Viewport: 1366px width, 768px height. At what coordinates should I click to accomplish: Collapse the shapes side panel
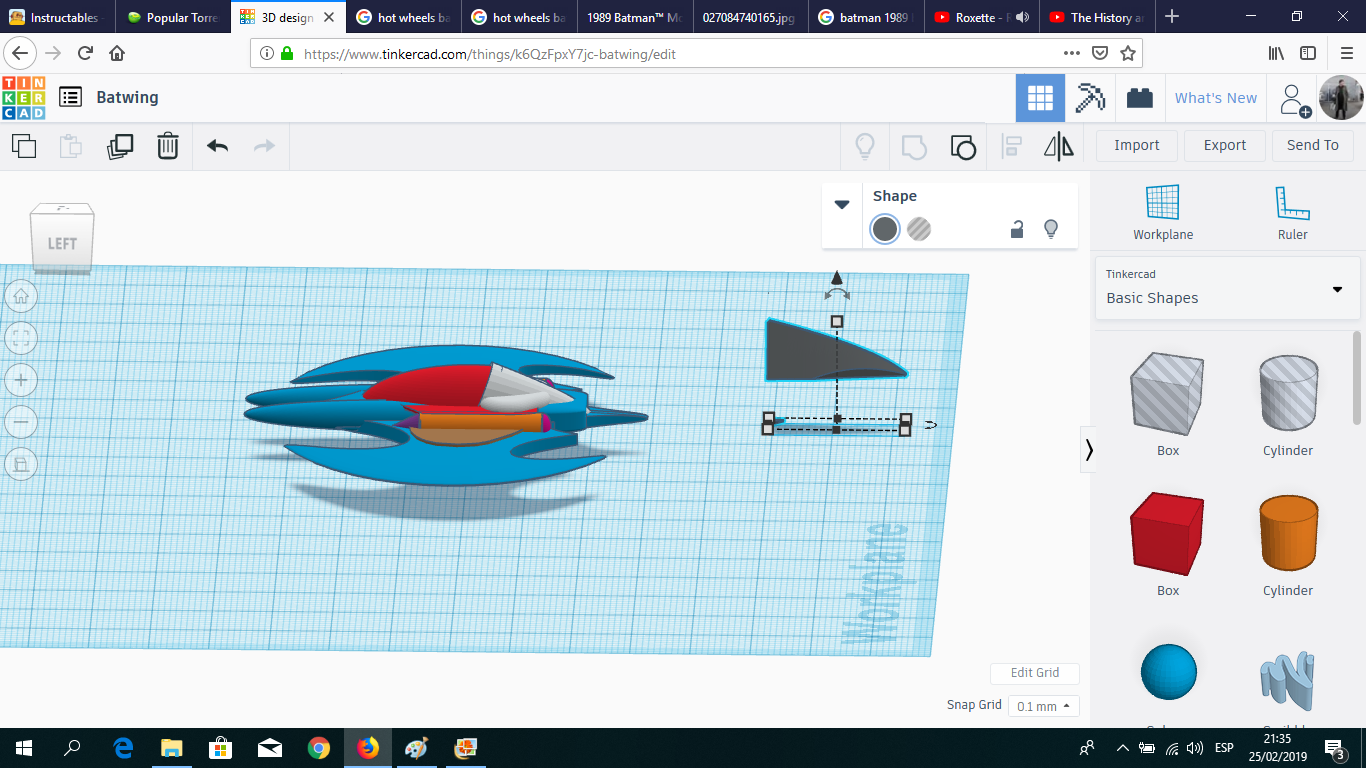(x=1089, y=451)
